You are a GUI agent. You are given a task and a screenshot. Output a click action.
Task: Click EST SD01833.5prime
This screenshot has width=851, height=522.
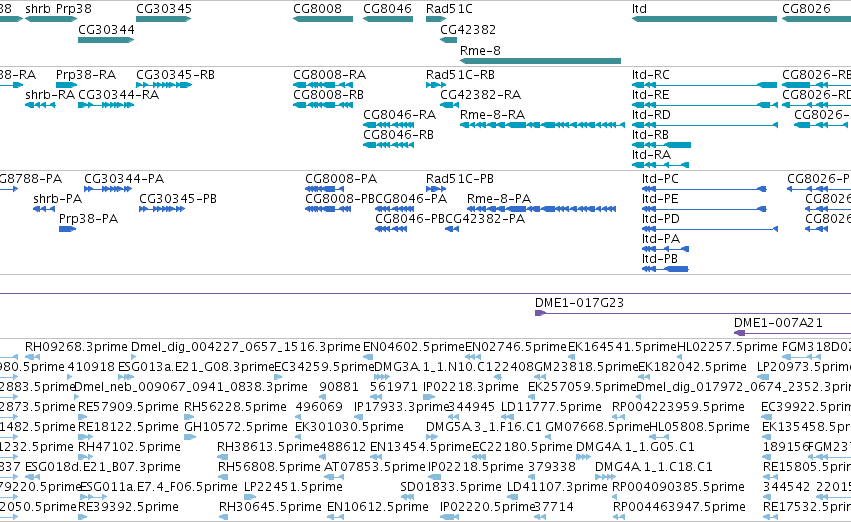pos(408,497)
